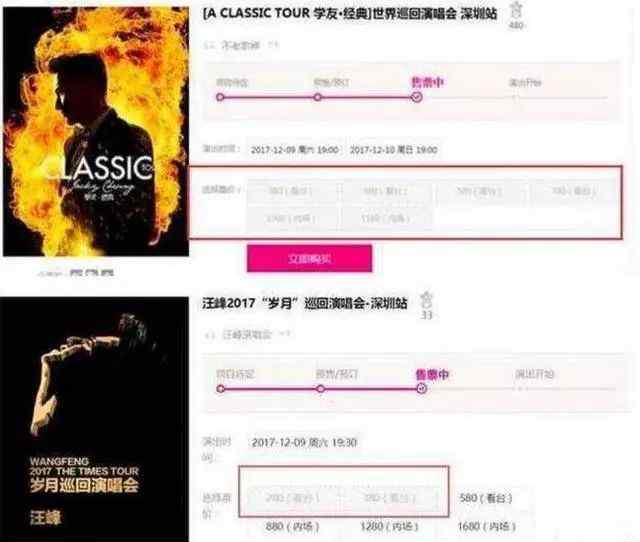Click the tag icon under the 汪峰 concert title
This screenshot has height=542, width=640.
[209, 335]
